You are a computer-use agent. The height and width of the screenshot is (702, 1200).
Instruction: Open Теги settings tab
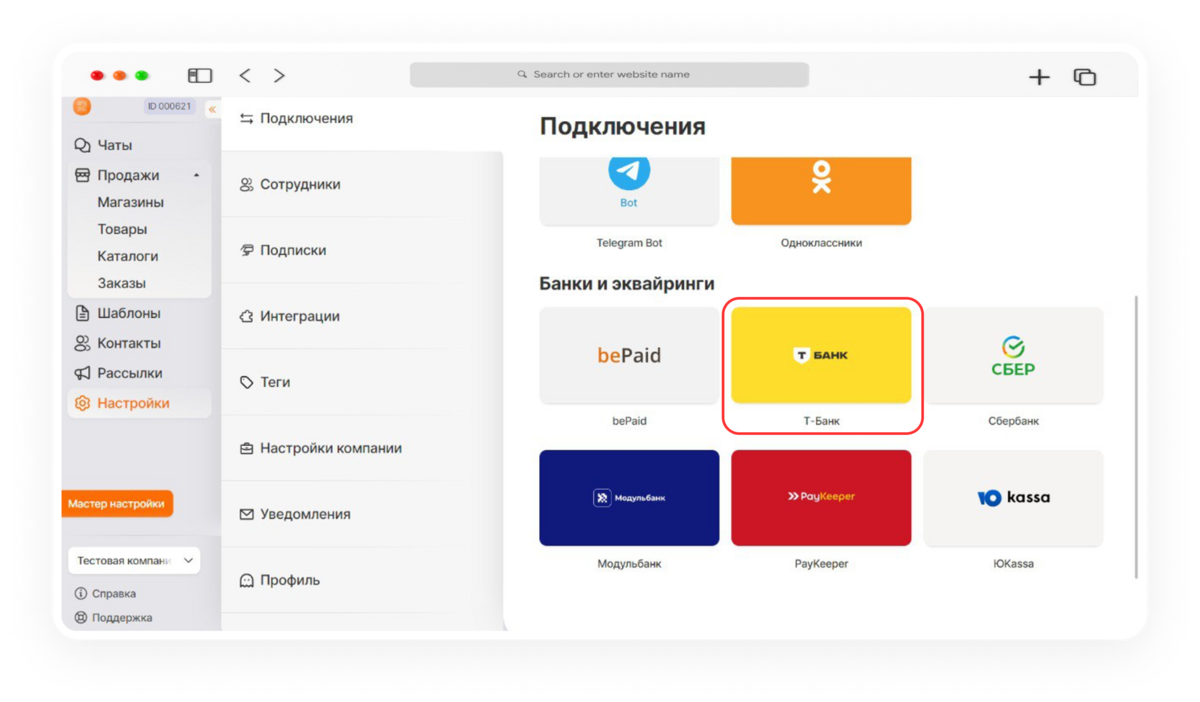(x=362, y=382)
